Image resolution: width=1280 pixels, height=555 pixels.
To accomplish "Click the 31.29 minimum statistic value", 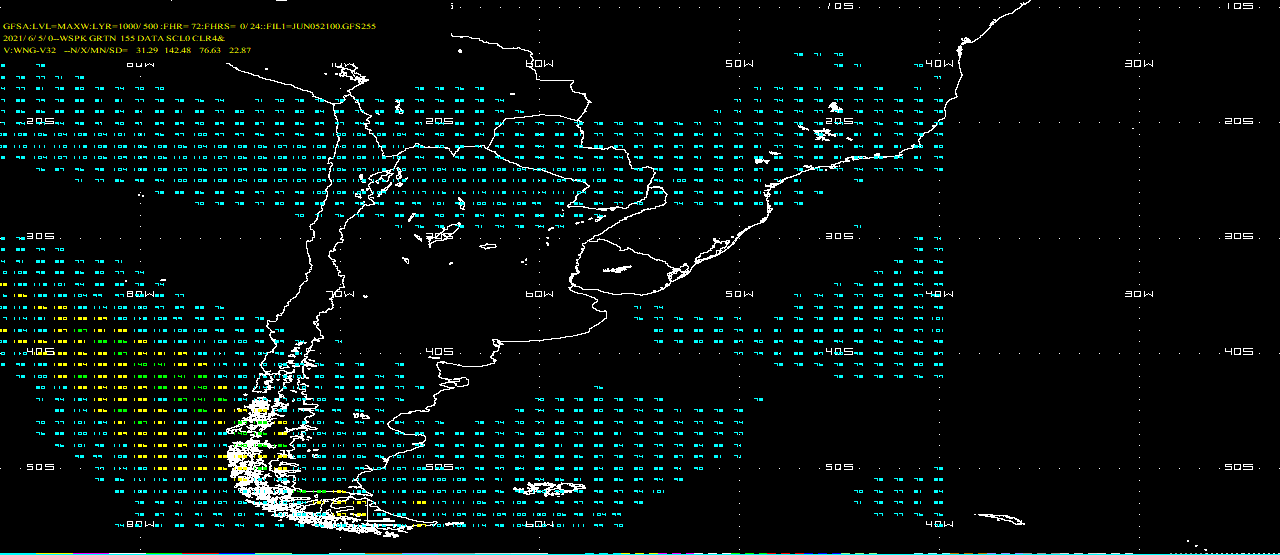I will click(x=146, y=49).
